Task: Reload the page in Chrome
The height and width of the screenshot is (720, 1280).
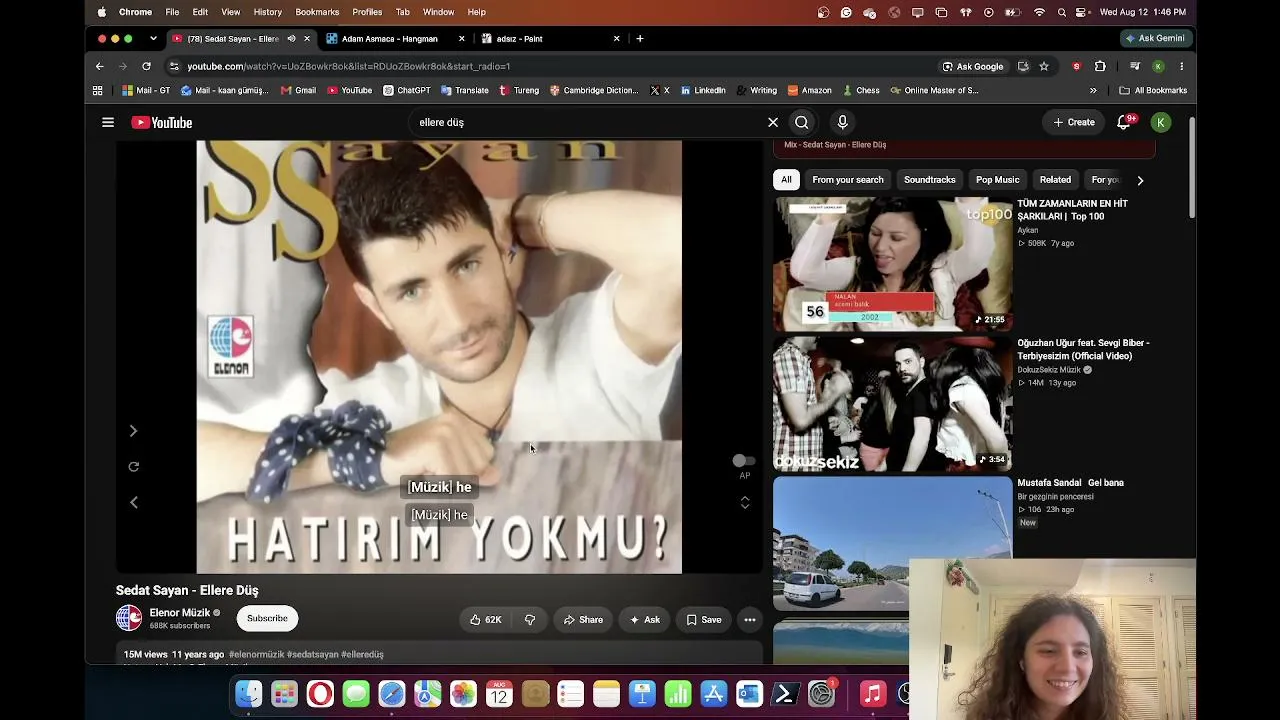Action: tap(146, 66)
